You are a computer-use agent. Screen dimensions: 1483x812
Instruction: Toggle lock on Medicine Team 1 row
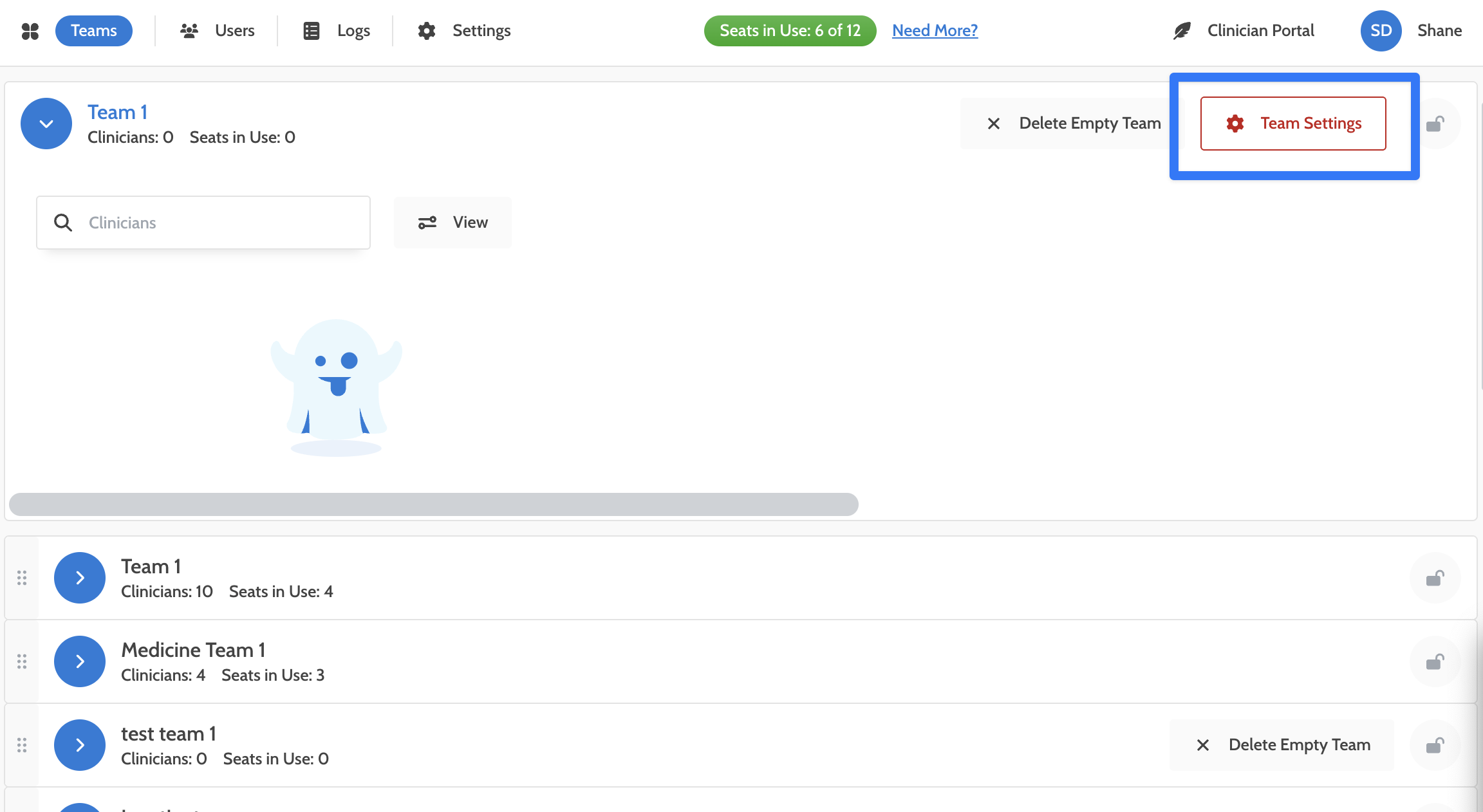(x=1435, y=661)
